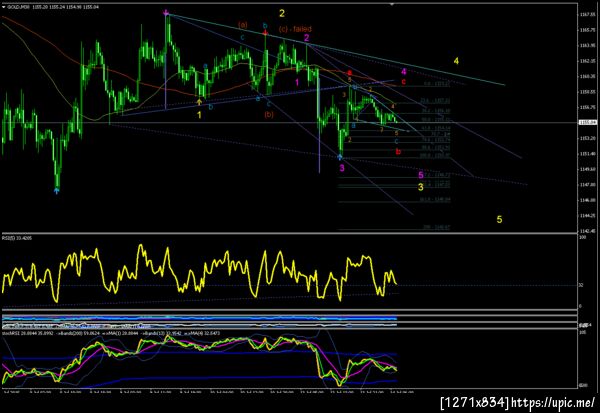Image resolution: width=600 pixels, height=413 pixels.
Task: Click the magenta wave 3 label
Action: 342,168
